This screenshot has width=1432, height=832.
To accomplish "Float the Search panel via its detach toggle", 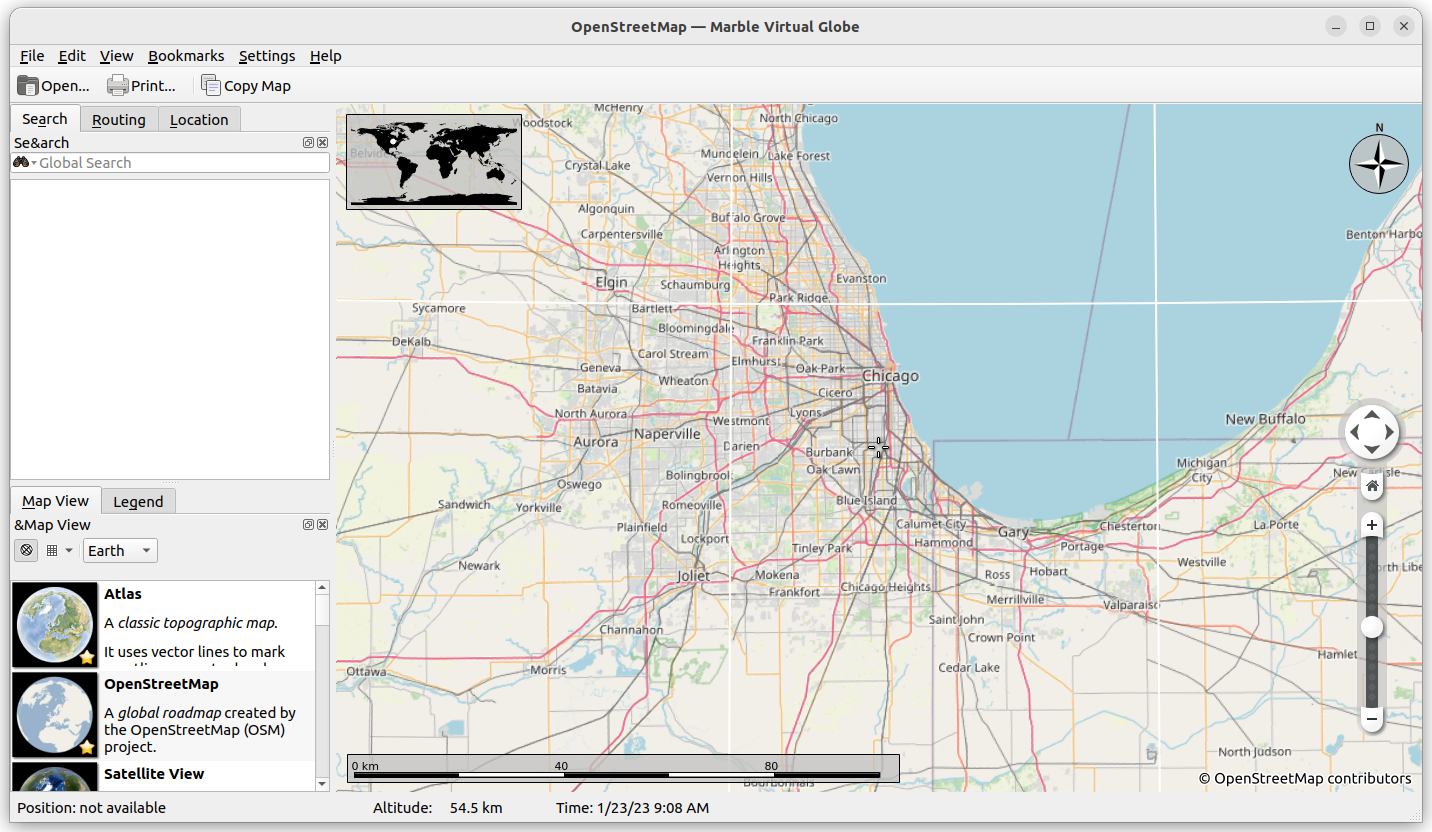I will [x=308, y=142].
